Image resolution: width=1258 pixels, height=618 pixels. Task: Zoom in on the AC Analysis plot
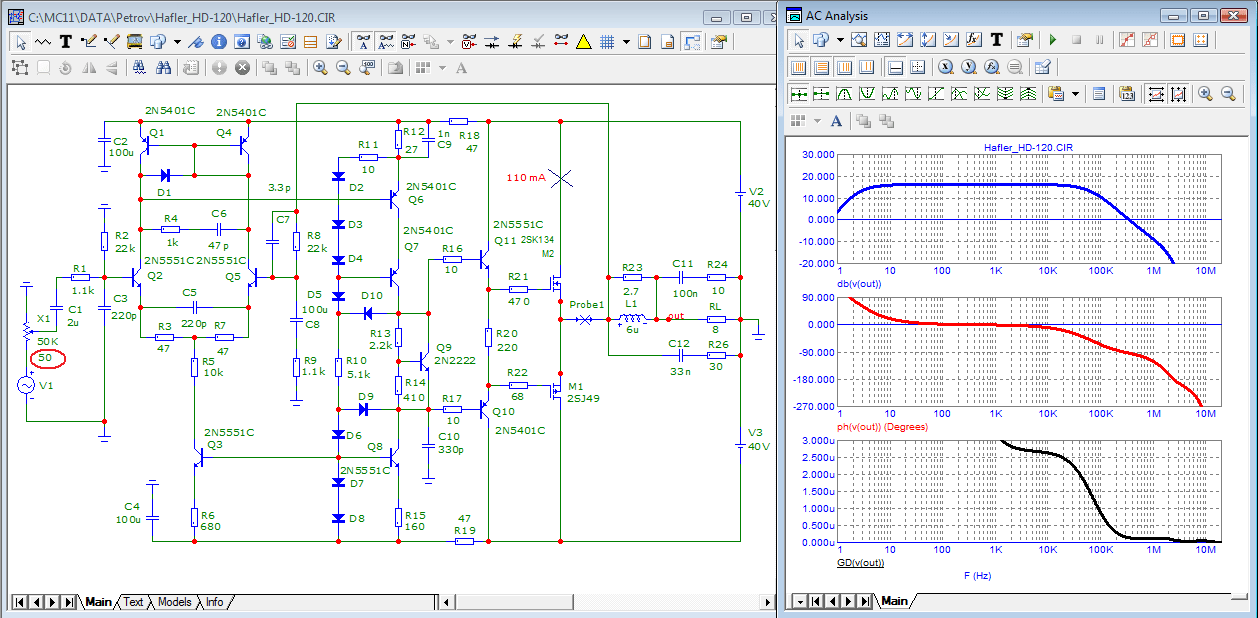(1205, 93)
